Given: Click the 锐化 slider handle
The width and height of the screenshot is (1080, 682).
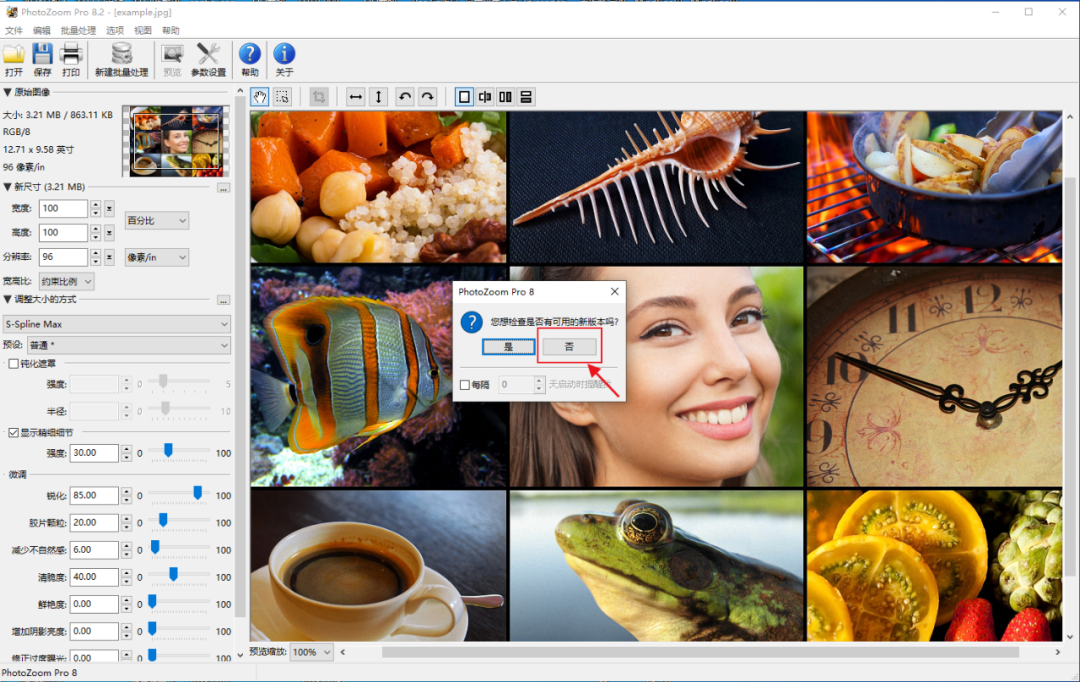Looking at the screenshot, I should pos(198,493).
